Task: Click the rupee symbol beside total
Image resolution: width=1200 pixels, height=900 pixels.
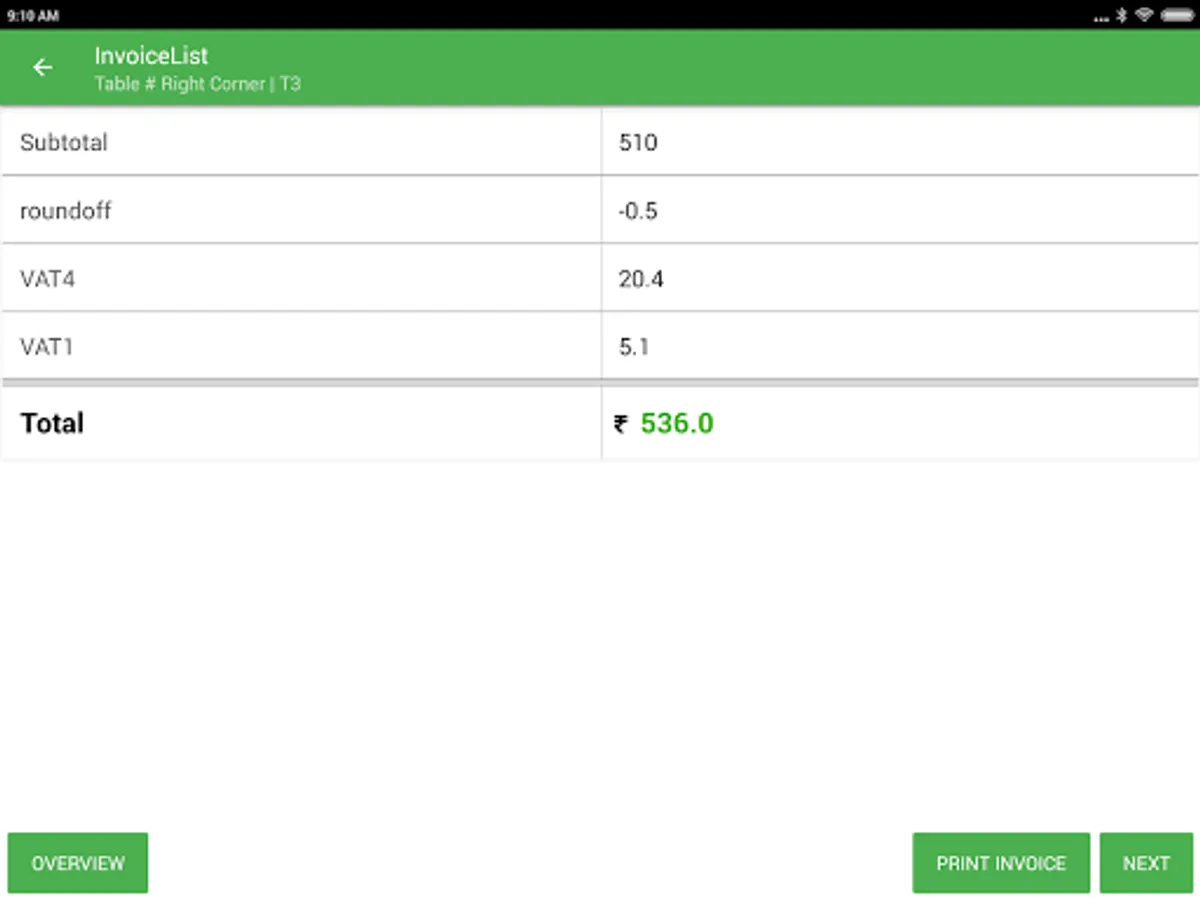Action: click(621, 424)
